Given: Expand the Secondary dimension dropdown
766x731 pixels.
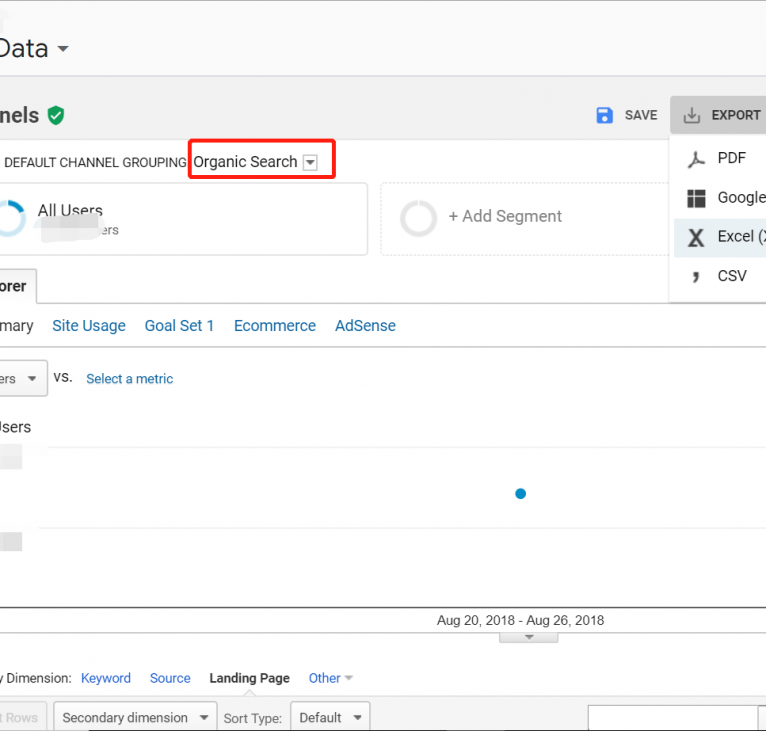Looking at the screenshot, I should 136,717.
